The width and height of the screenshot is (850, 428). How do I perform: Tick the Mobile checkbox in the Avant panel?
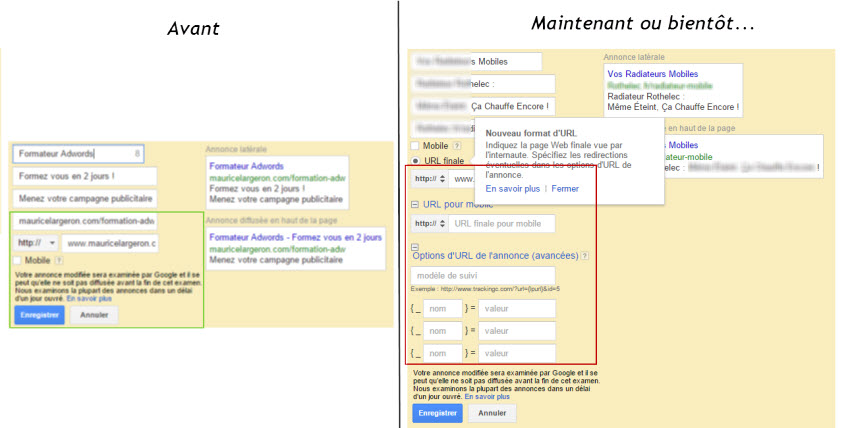[17, 261]
